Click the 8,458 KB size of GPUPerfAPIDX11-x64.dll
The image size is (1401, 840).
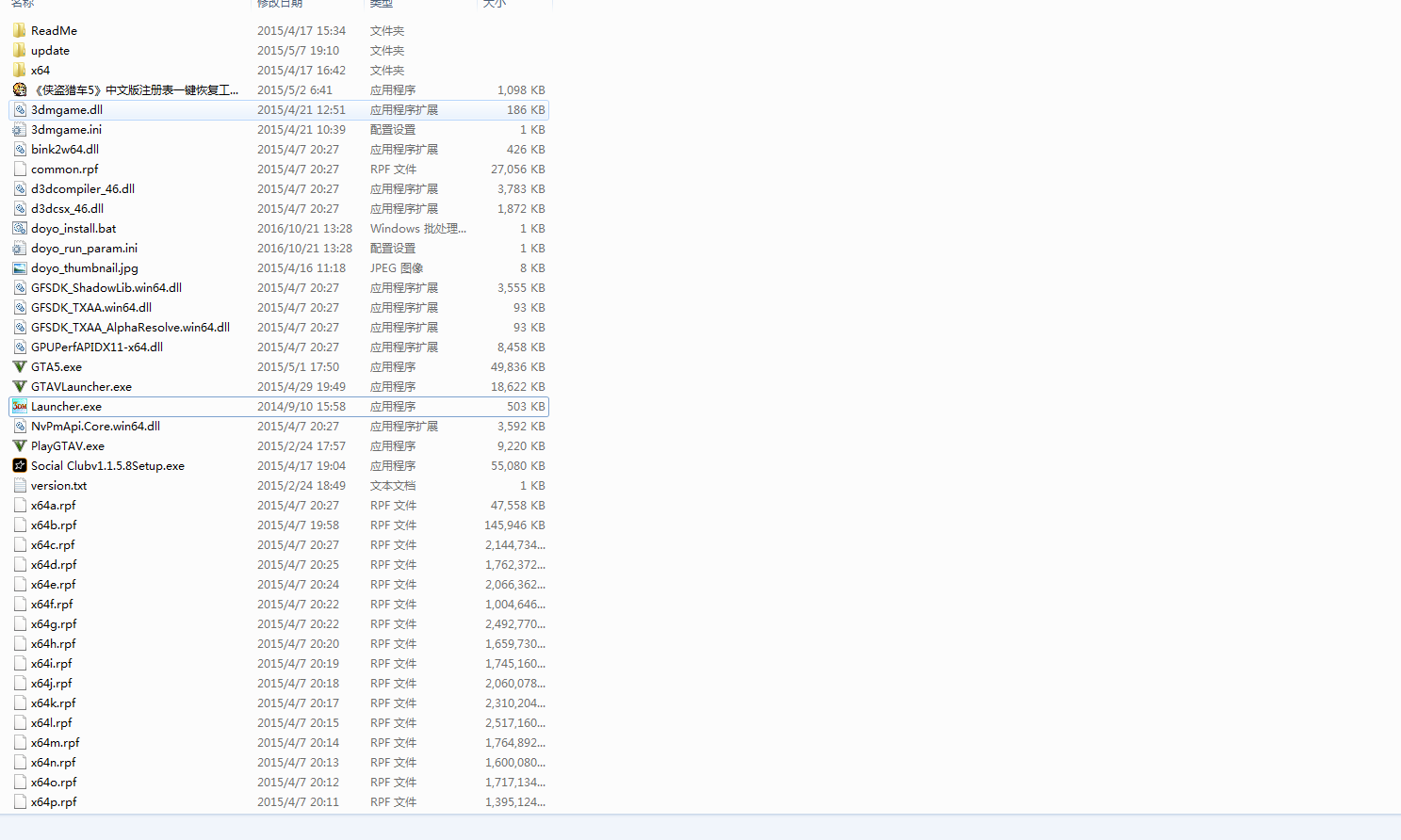521,347
